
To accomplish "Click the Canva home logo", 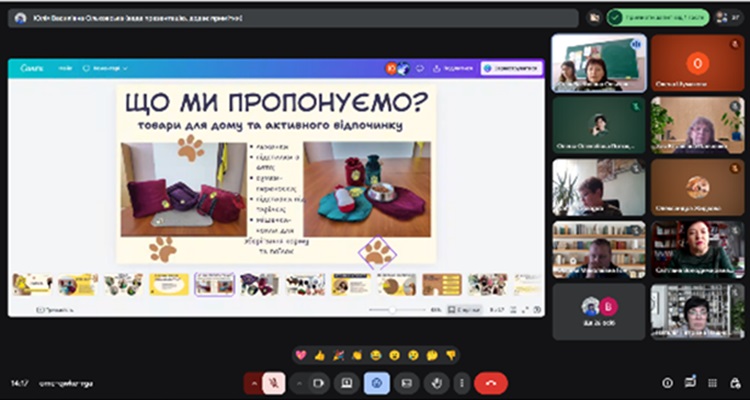I will (30, 68).
